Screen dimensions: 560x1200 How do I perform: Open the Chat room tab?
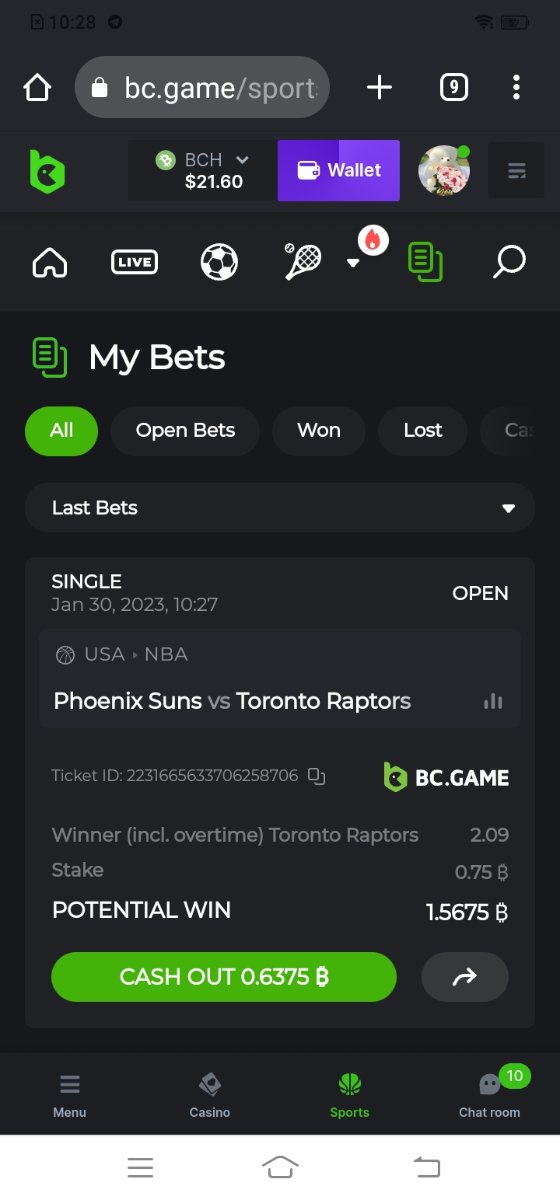pos(490,1096)
